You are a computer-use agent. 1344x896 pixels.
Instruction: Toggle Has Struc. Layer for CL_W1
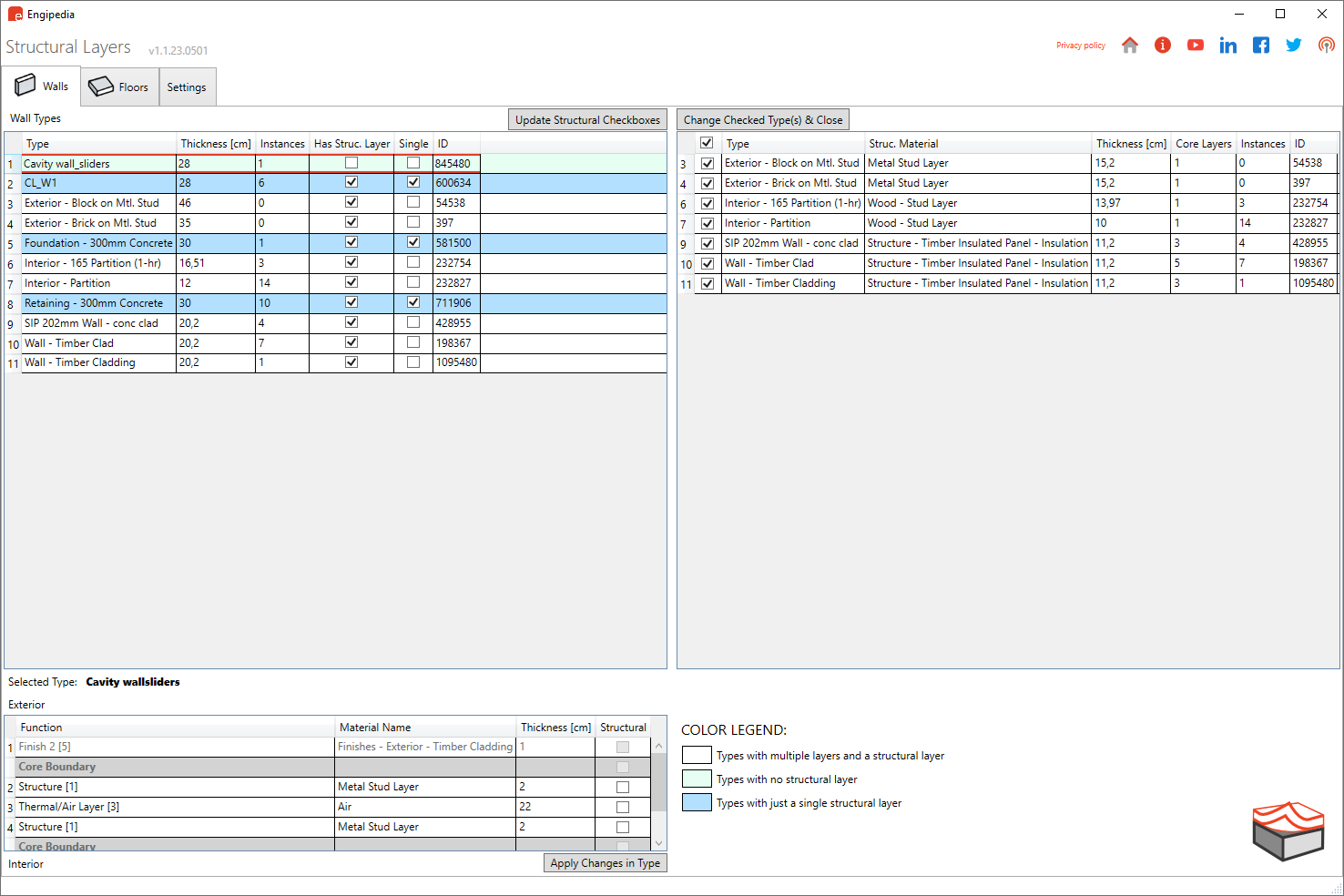click(351, 182)
